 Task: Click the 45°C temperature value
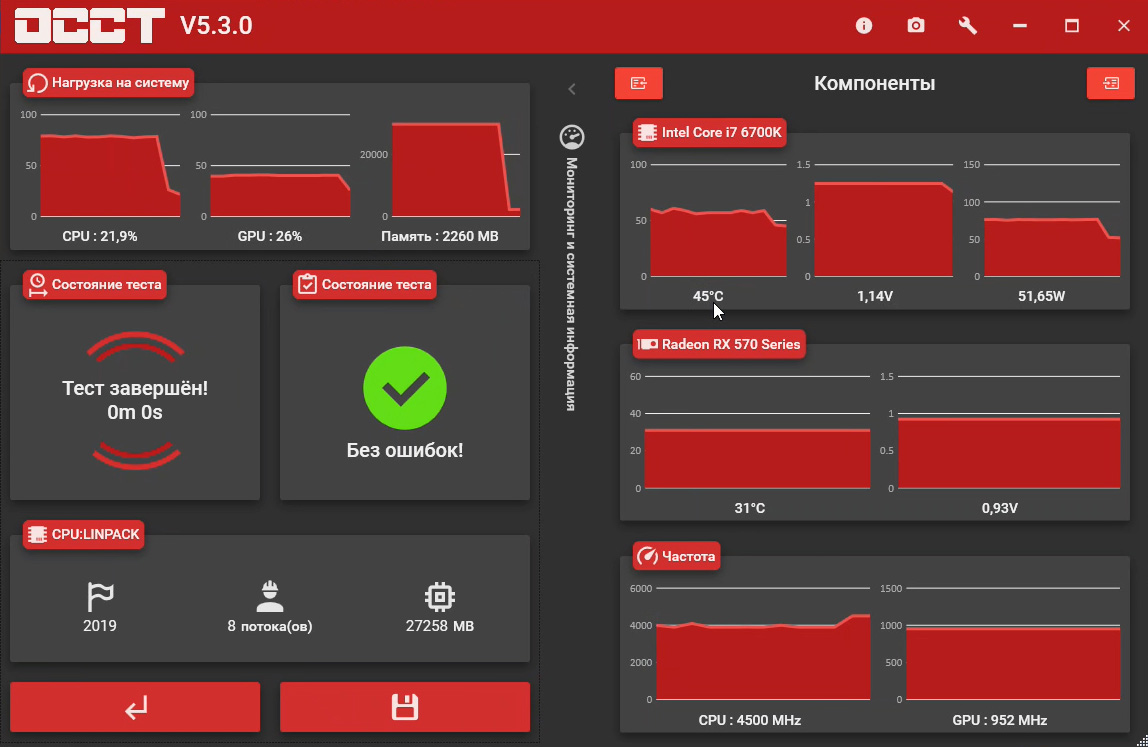point(708,297)
